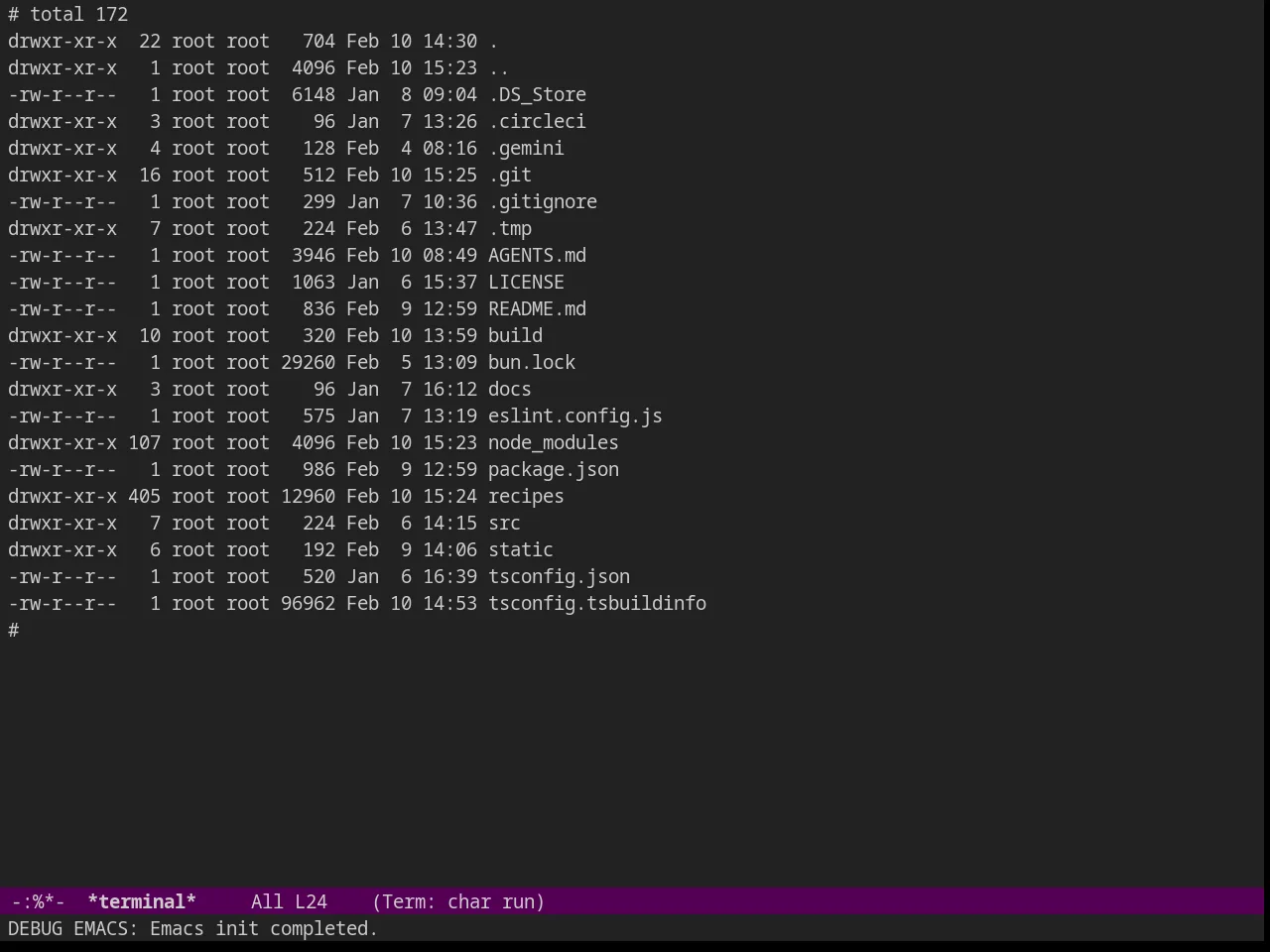Click the shell prompt at the bottom
Image resolution: width=1270 pixels, height=952 pixels.
(x=14, y=630)
